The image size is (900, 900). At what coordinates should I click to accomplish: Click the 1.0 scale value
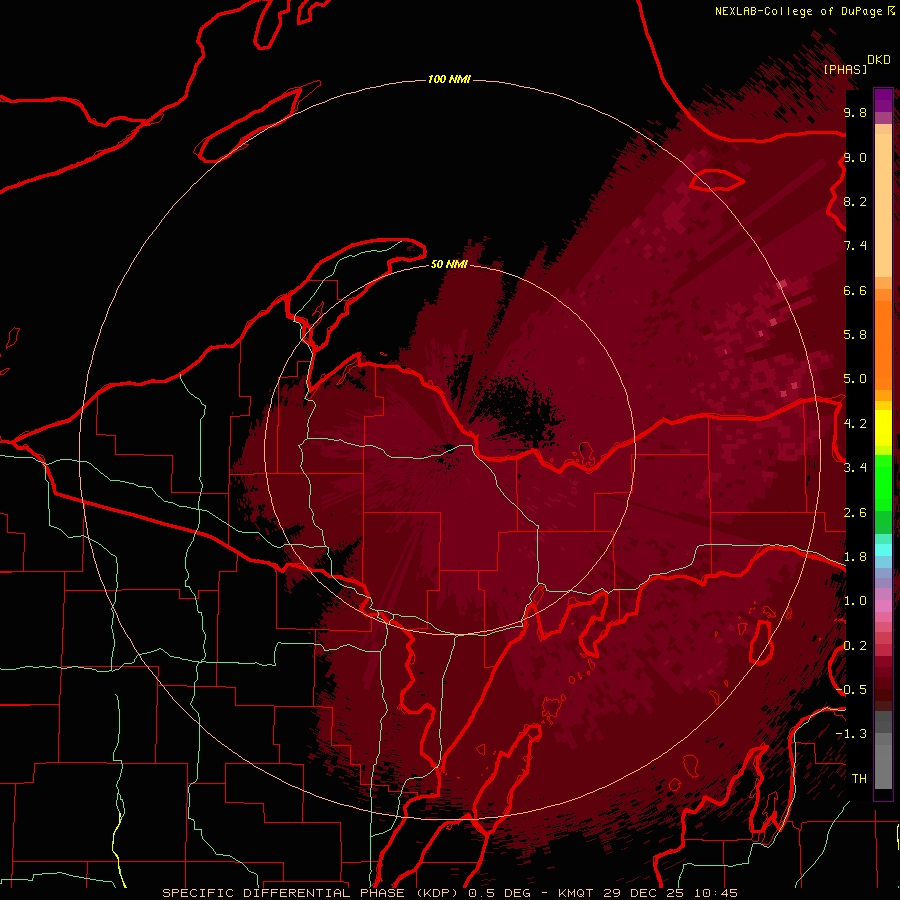[855, 601]
